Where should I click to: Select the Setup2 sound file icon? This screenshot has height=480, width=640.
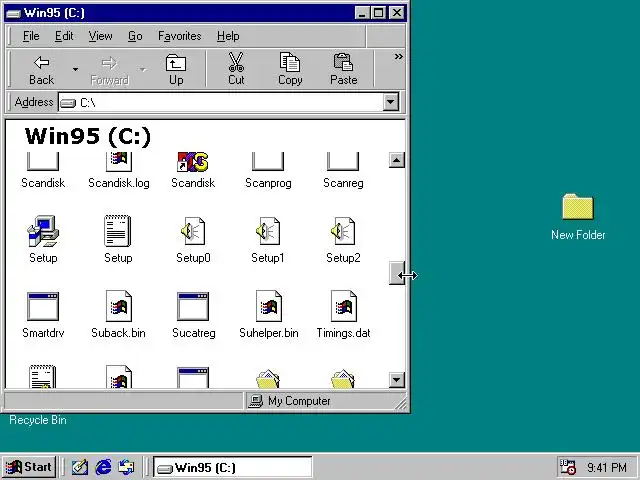point(343,231)
